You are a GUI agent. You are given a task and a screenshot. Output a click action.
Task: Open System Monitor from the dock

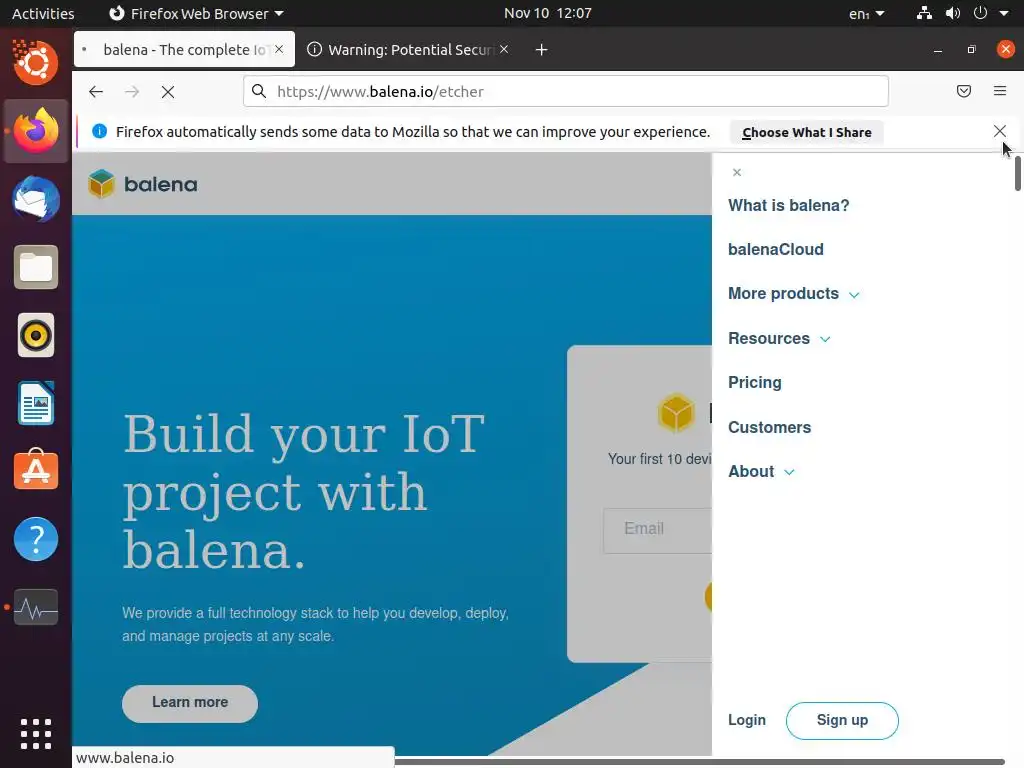[x=36, y=607]
